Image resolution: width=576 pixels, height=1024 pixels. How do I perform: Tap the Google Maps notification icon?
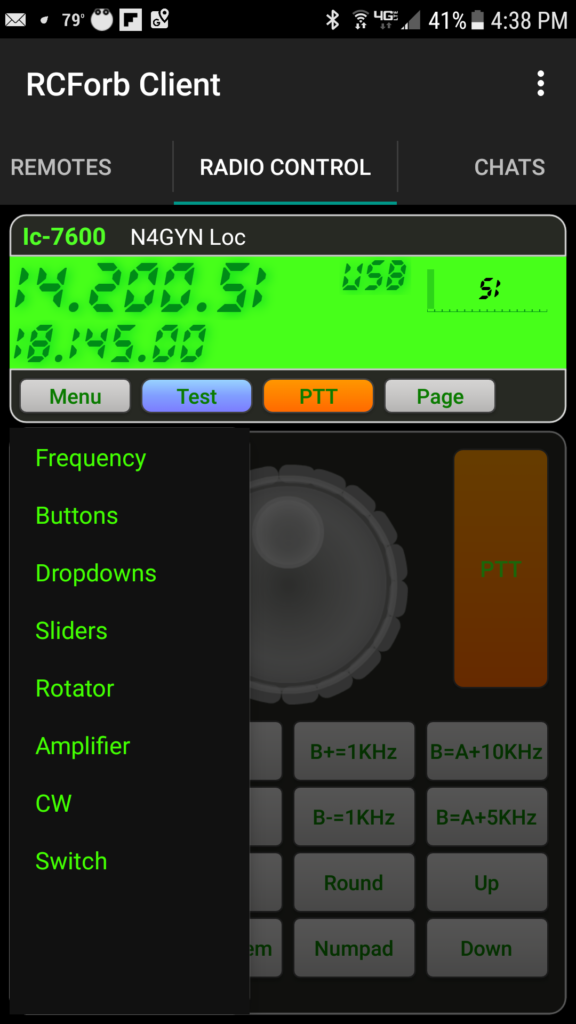tap(160, 19)
